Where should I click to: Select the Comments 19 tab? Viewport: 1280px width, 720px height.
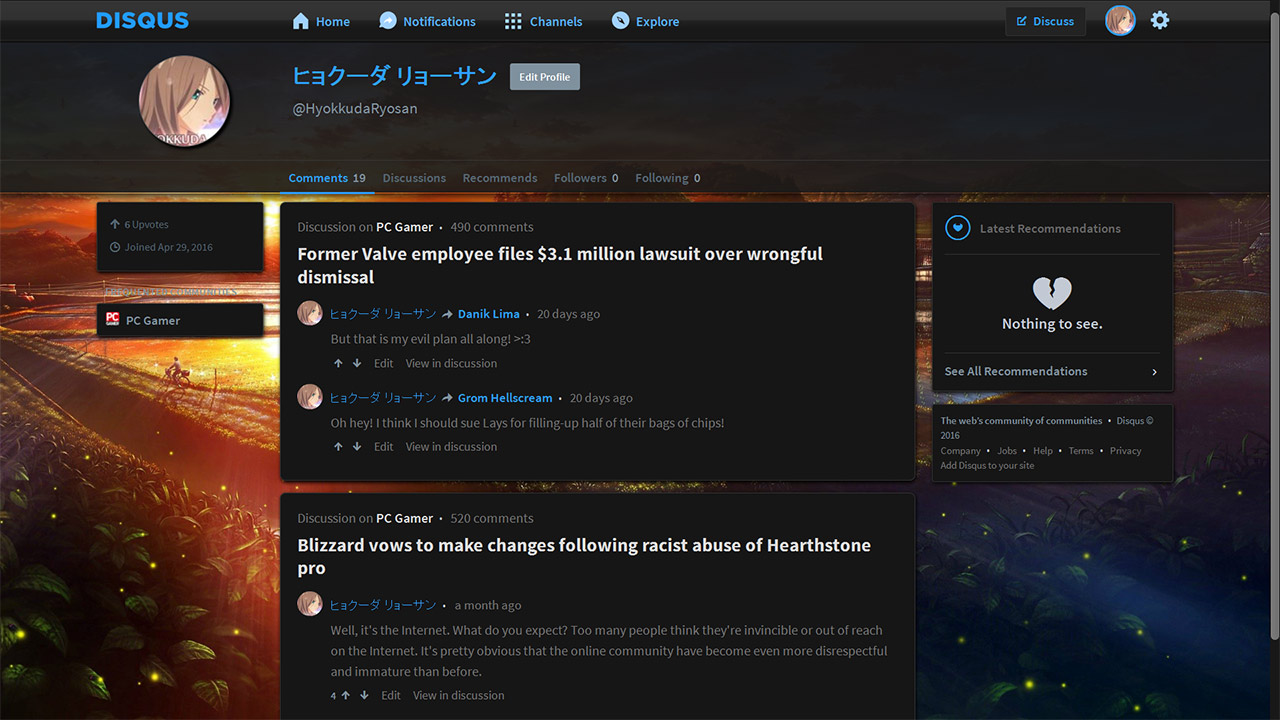(327, 178)
